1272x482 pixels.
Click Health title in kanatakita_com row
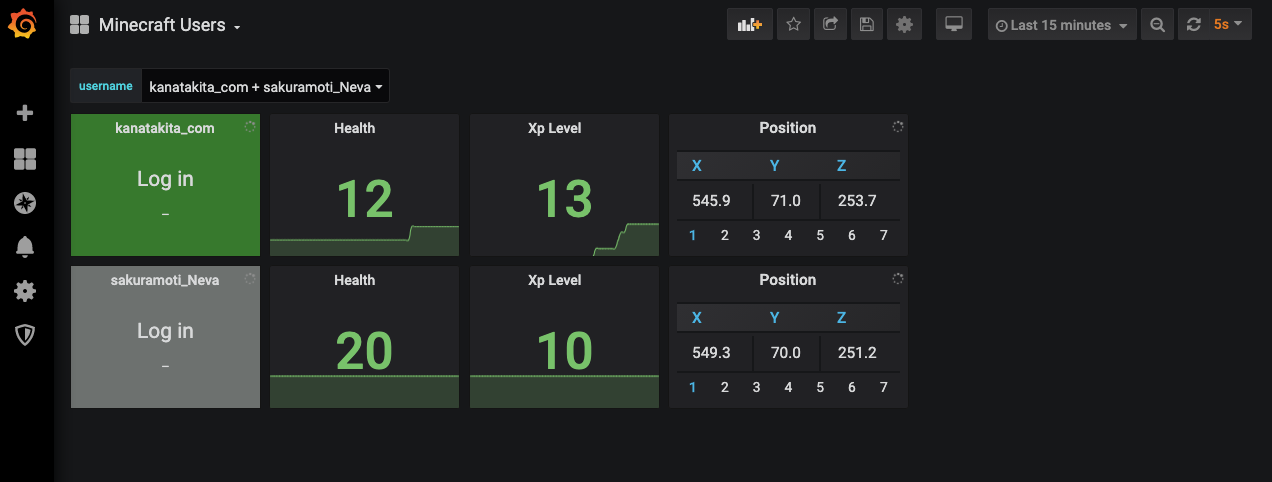[355, 128]
